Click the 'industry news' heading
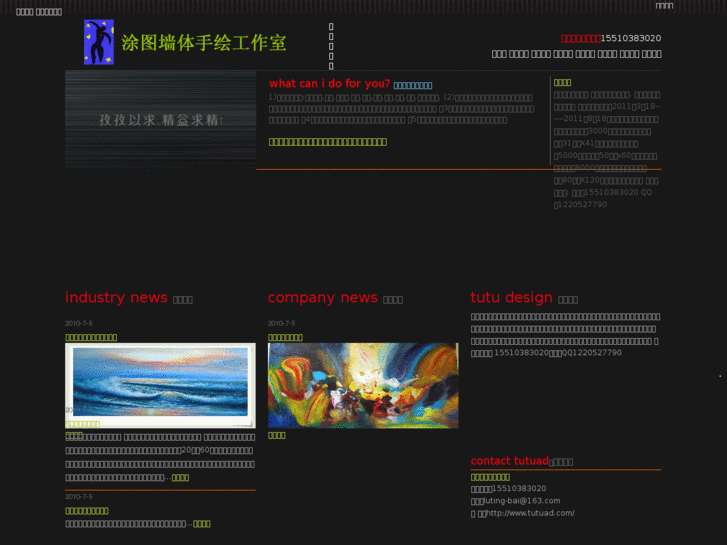Image resolution: width=727 pixels, height=545 pixels. coord(116,297)
